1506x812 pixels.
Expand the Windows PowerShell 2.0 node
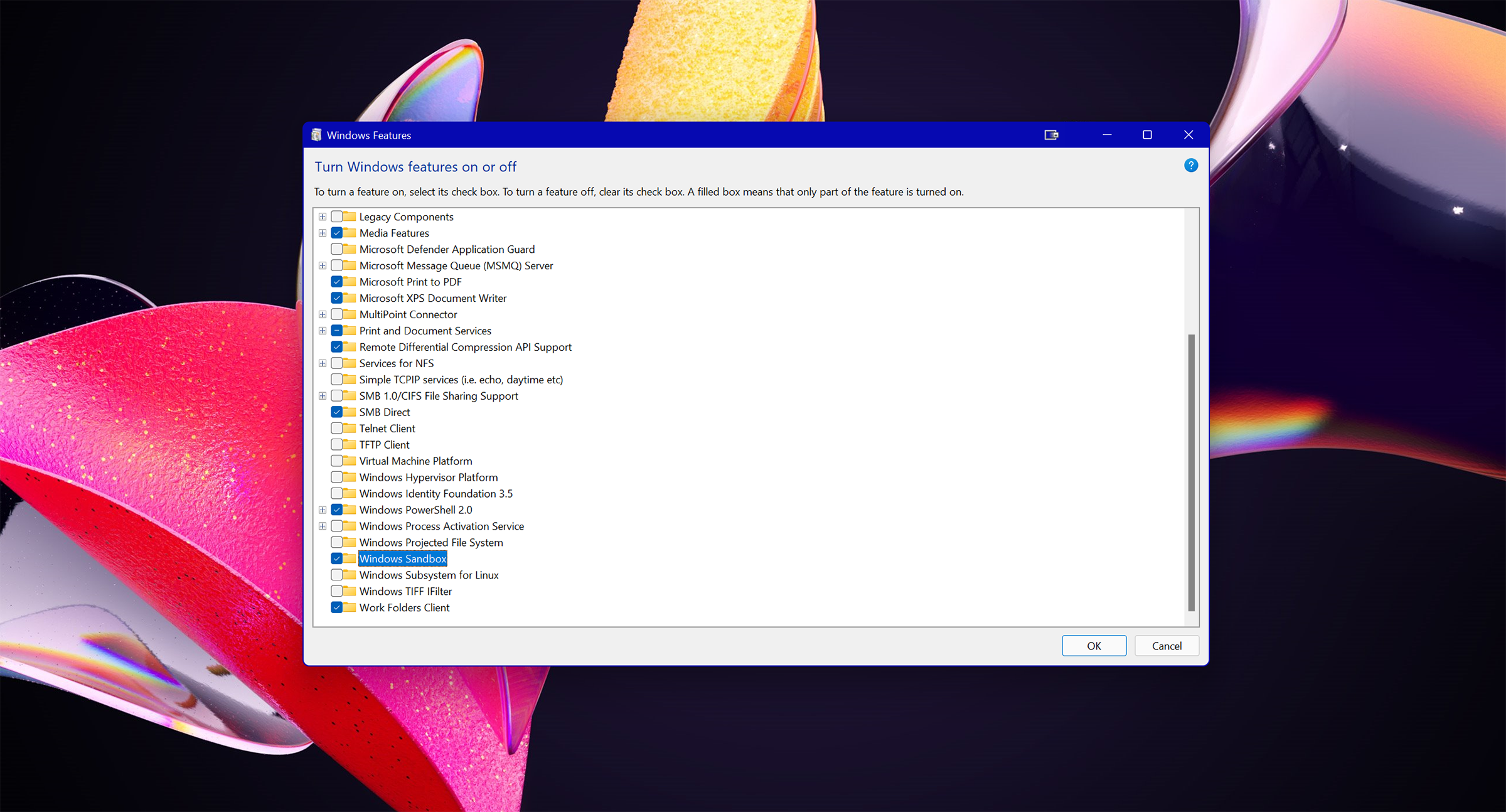pos(323,510)
